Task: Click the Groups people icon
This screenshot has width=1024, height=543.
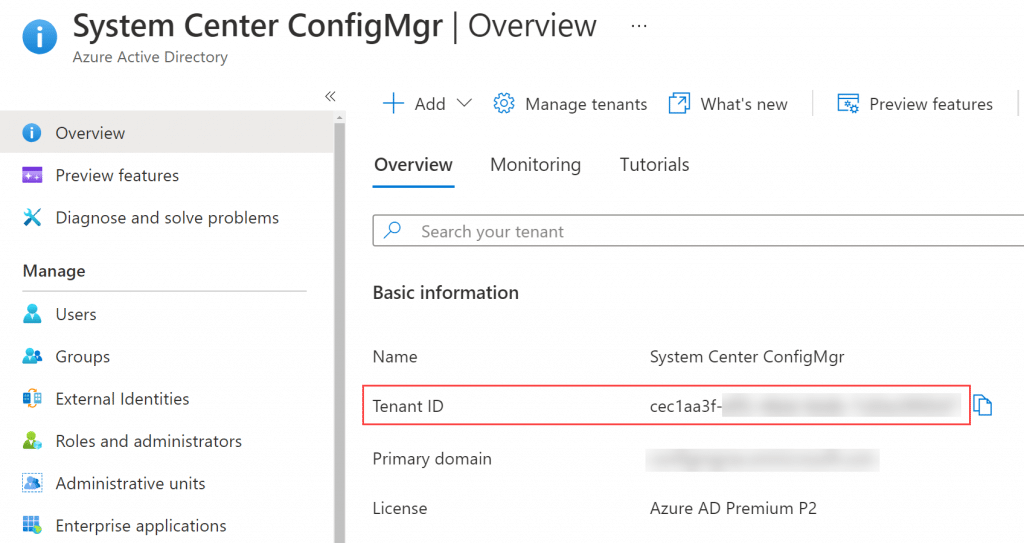Action: point(32,356)
